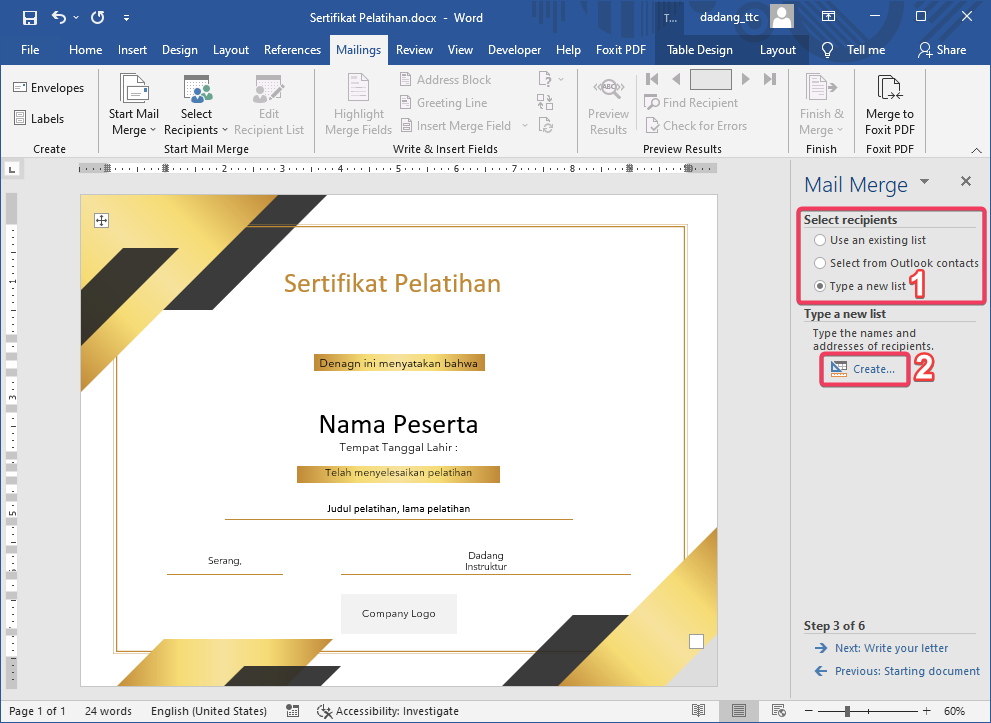Click the 24 words count in status bar
This screenshot has width=991, height=723.
[107, 711]
